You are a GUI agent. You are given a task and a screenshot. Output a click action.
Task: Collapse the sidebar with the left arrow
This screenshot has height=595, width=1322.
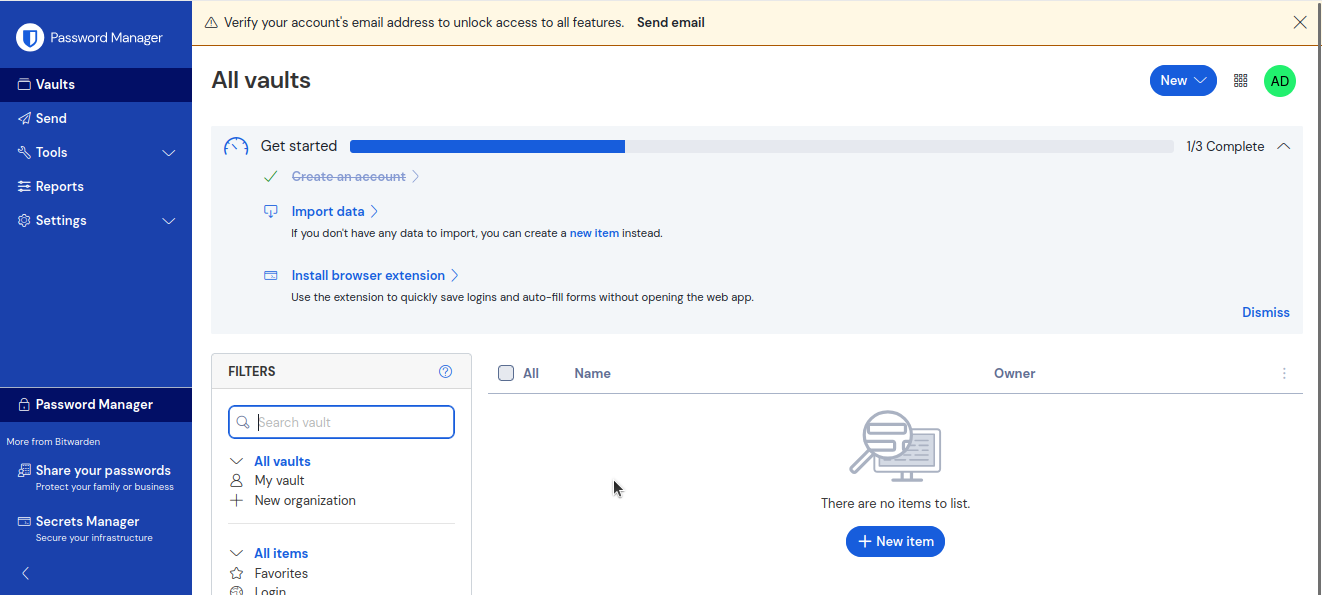tap(26, 573)
